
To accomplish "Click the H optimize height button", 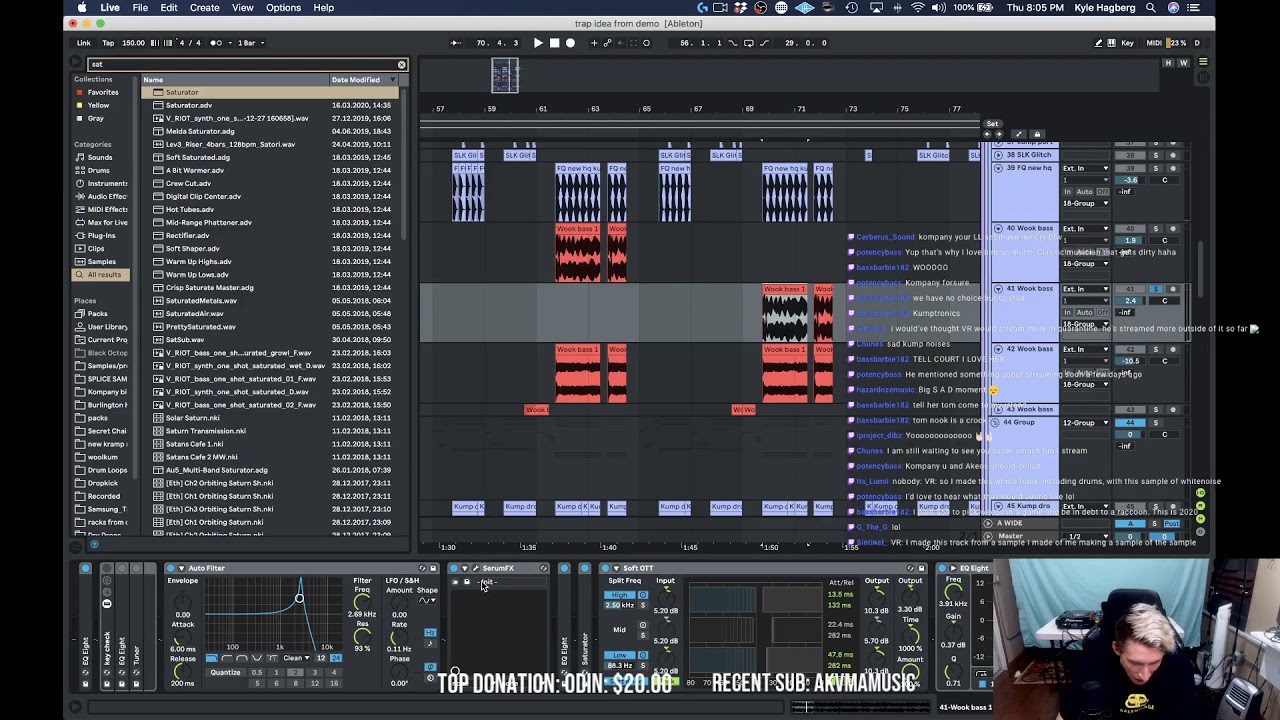I will click(1168, 63).
